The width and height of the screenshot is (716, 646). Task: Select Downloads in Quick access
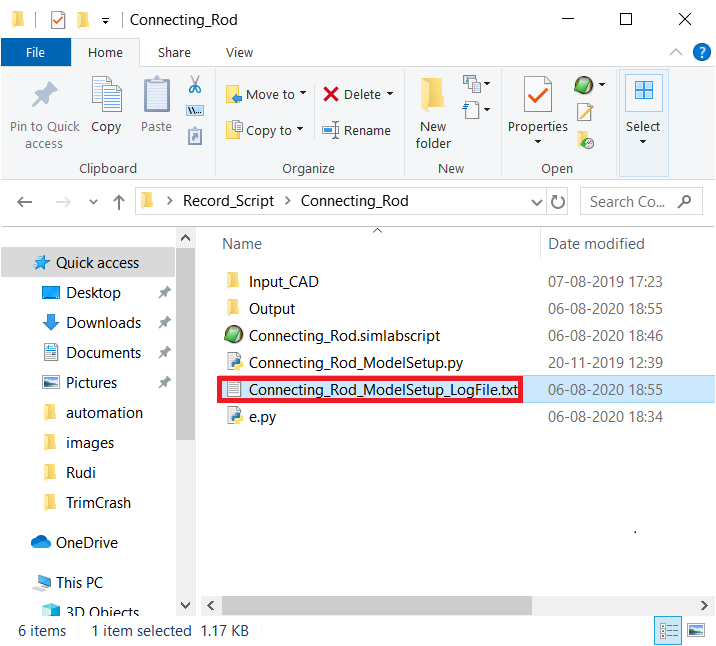[x=103, y=322]
